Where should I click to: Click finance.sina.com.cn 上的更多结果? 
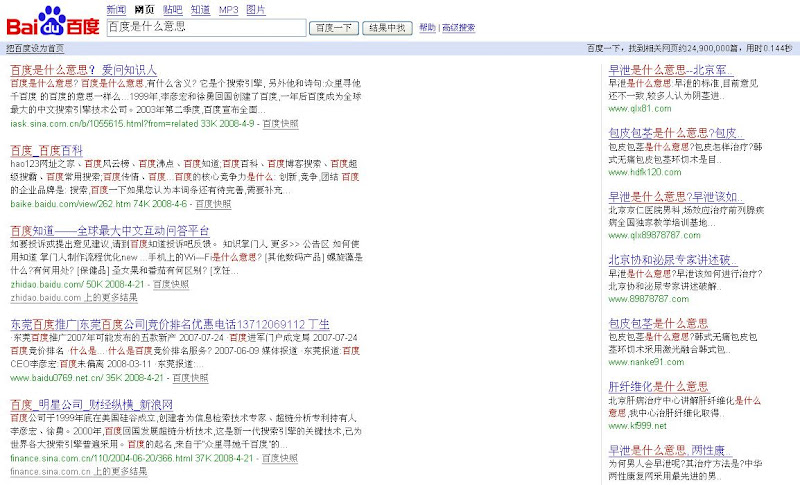(79, 471)
